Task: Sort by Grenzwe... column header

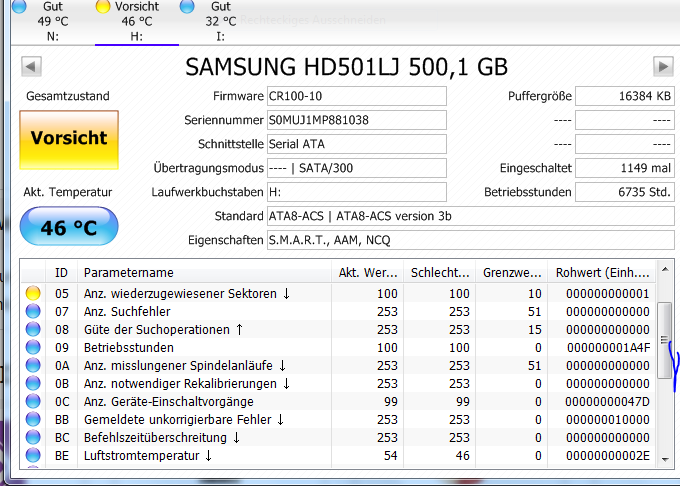Action: coord(511,272)
